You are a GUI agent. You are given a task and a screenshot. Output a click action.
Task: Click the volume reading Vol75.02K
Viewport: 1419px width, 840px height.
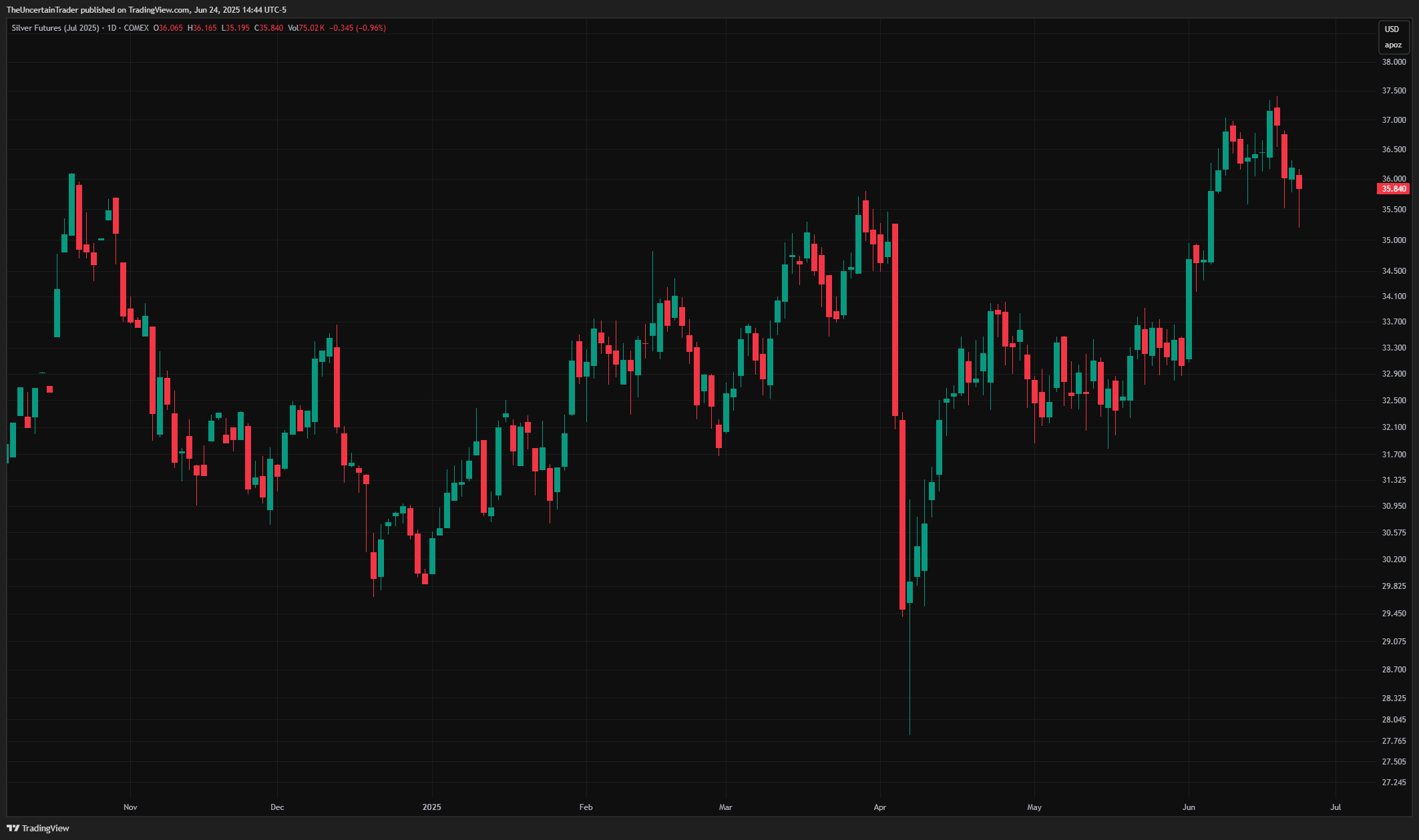pos(307,28)
